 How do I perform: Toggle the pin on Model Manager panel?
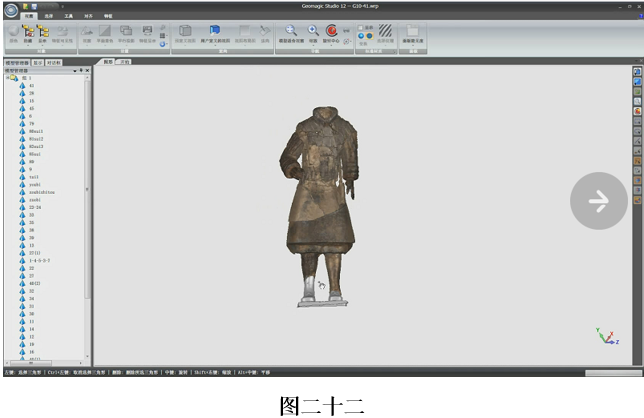[81, 71]
